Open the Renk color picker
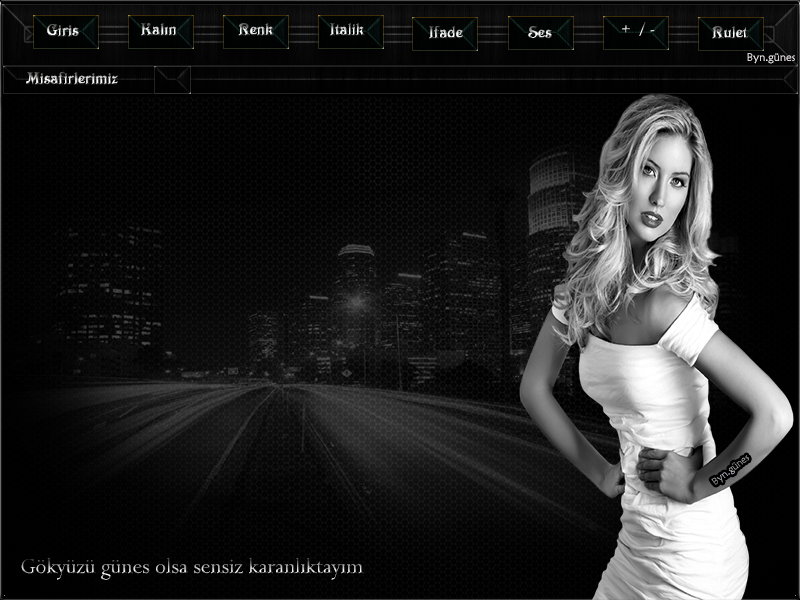This screenshot has height=600, width=800. [x=255, y=31]
